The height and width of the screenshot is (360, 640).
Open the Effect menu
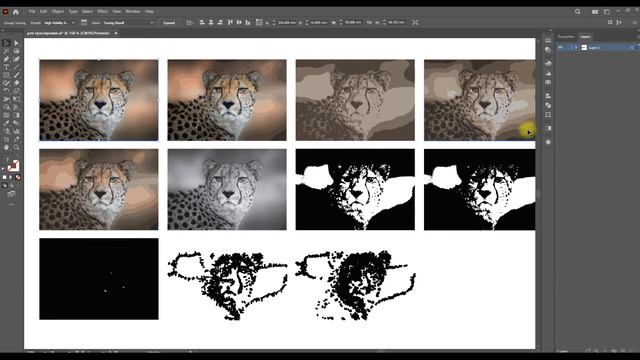pyautogui.click(x=102, y=11)
